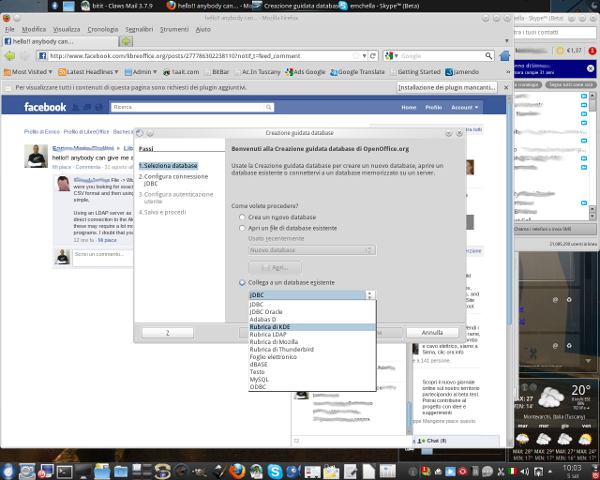Select 'Crea un nuovo database' radio button

tap(241, 217)
